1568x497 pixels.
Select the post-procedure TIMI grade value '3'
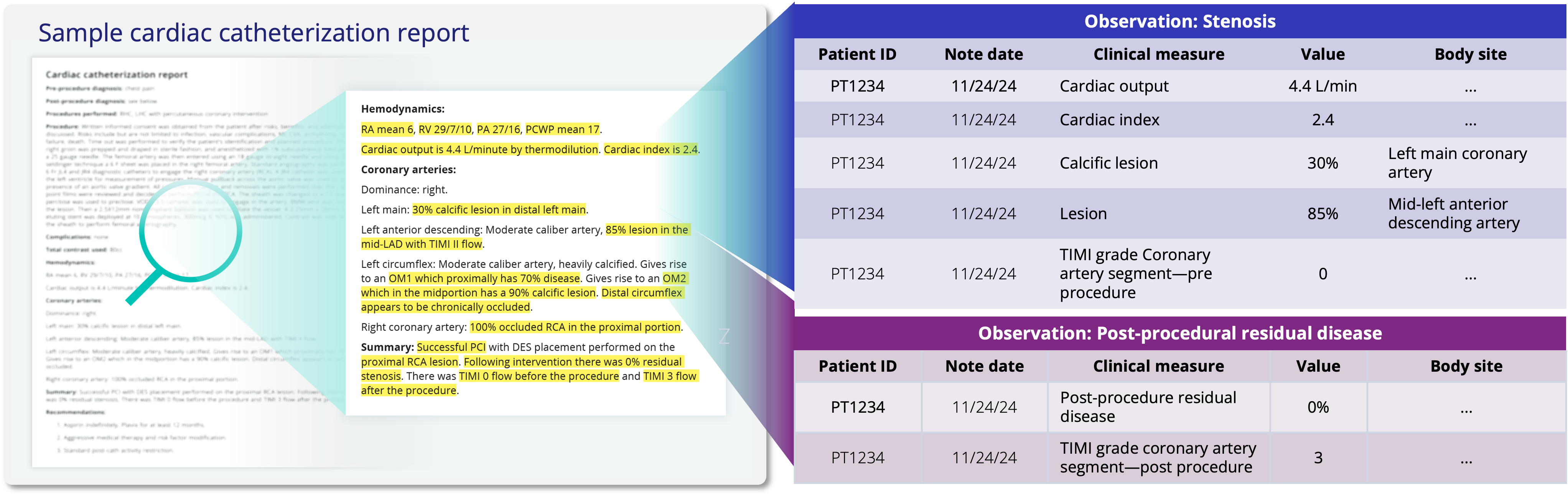pyautogui.click(x=1318, y=458)
